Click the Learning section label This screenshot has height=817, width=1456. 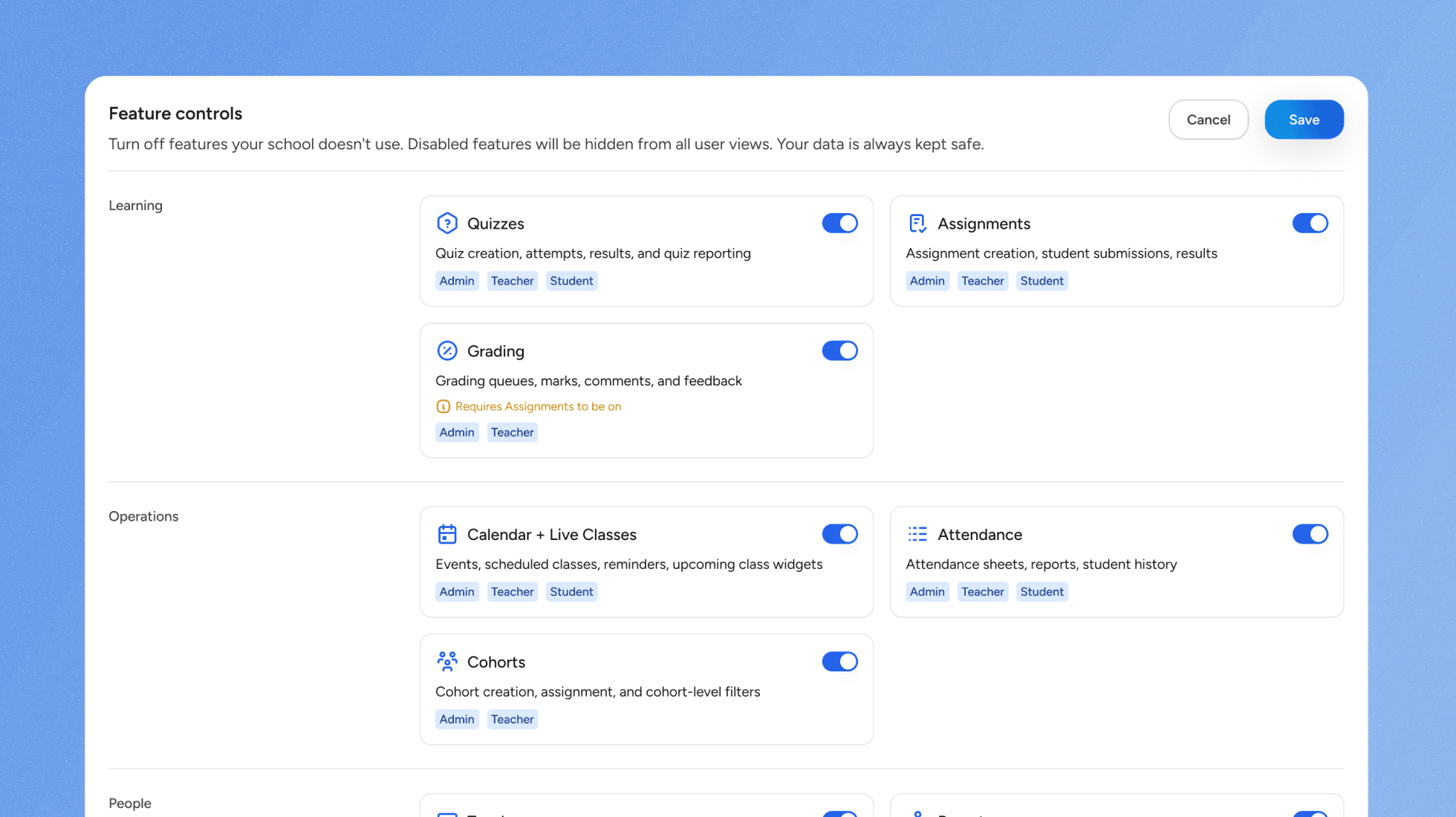pos(135,206)
